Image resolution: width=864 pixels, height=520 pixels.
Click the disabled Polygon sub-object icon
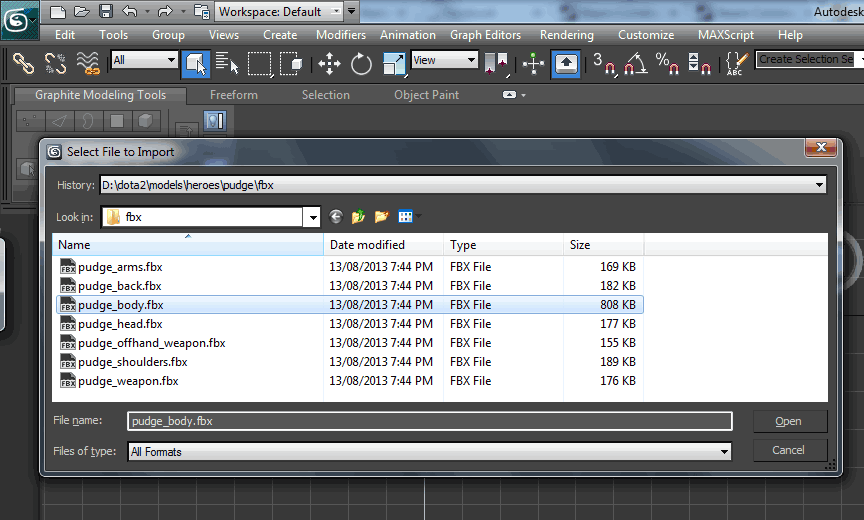tap(117, 121)
